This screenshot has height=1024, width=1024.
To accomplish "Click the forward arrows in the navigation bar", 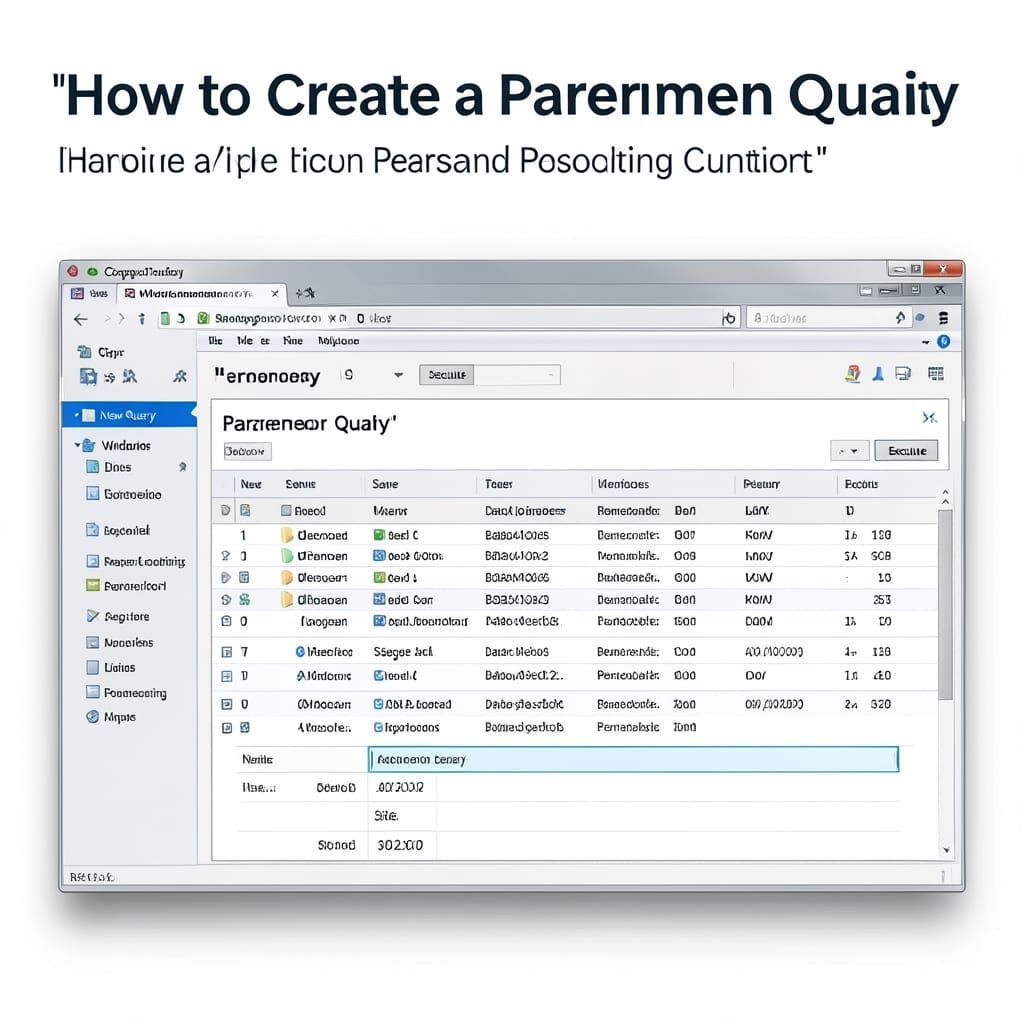I will coord(115,319).
